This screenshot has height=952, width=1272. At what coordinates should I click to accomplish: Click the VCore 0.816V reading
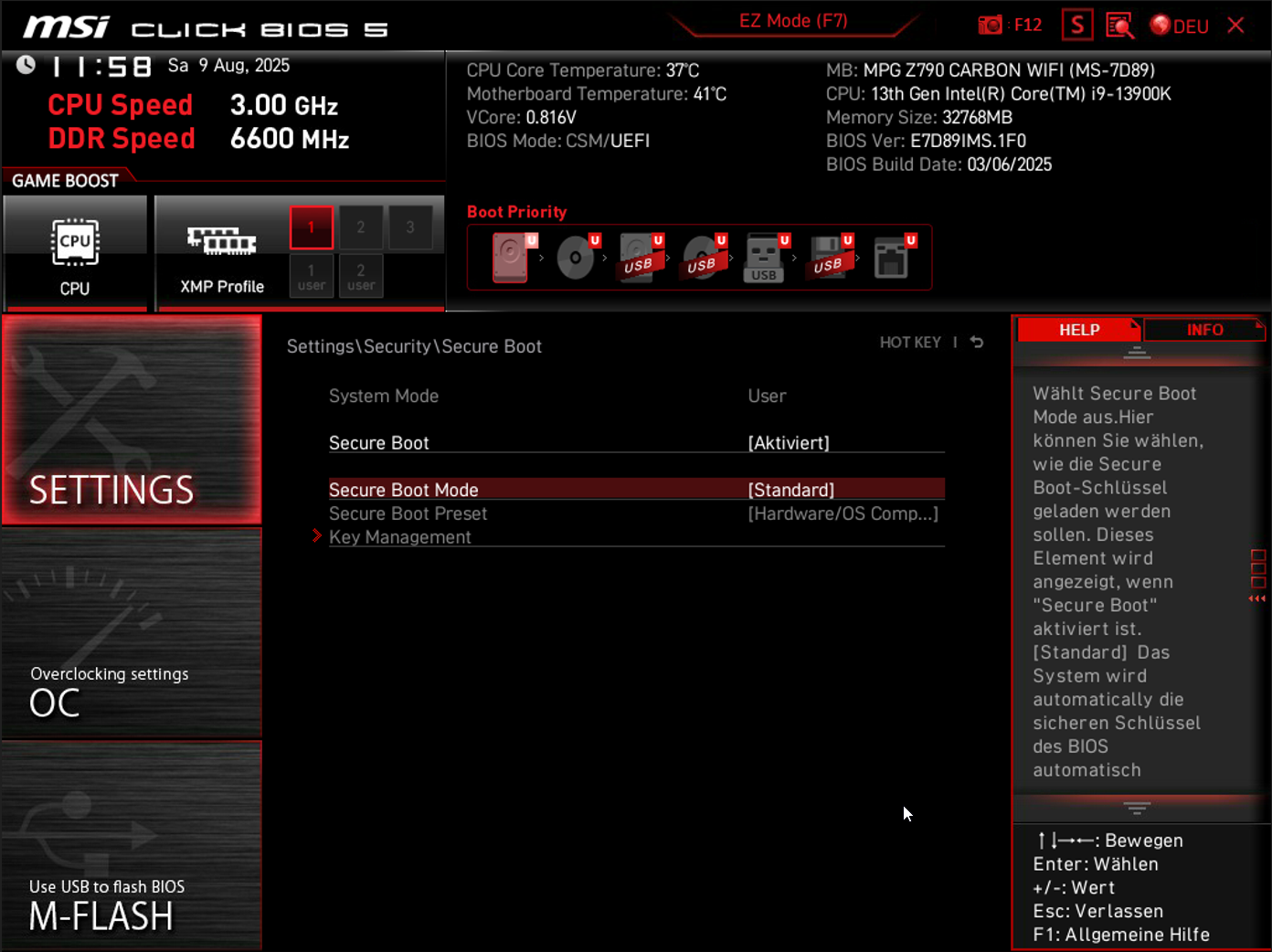(x=522, y=117)
